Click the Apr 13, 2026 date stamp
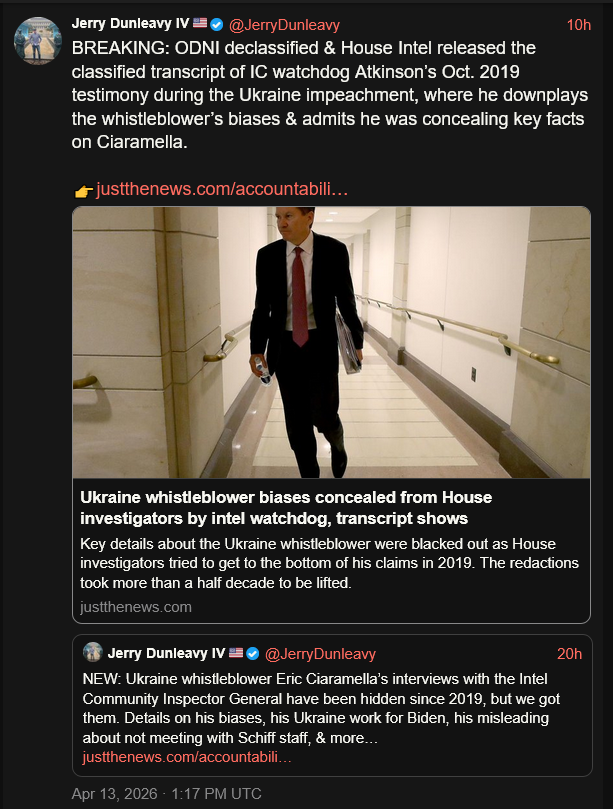613x809 pixels. pyautogui.click(x=166, y=794)
